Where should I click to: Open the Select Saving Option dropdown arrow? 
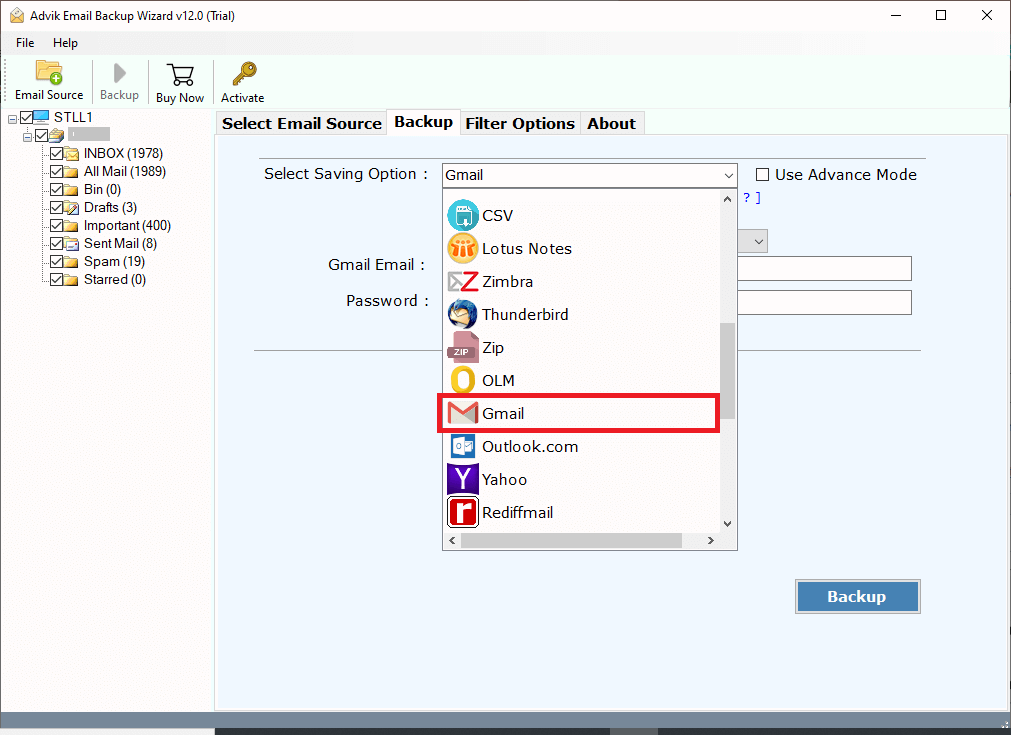[x=728, y=175]
